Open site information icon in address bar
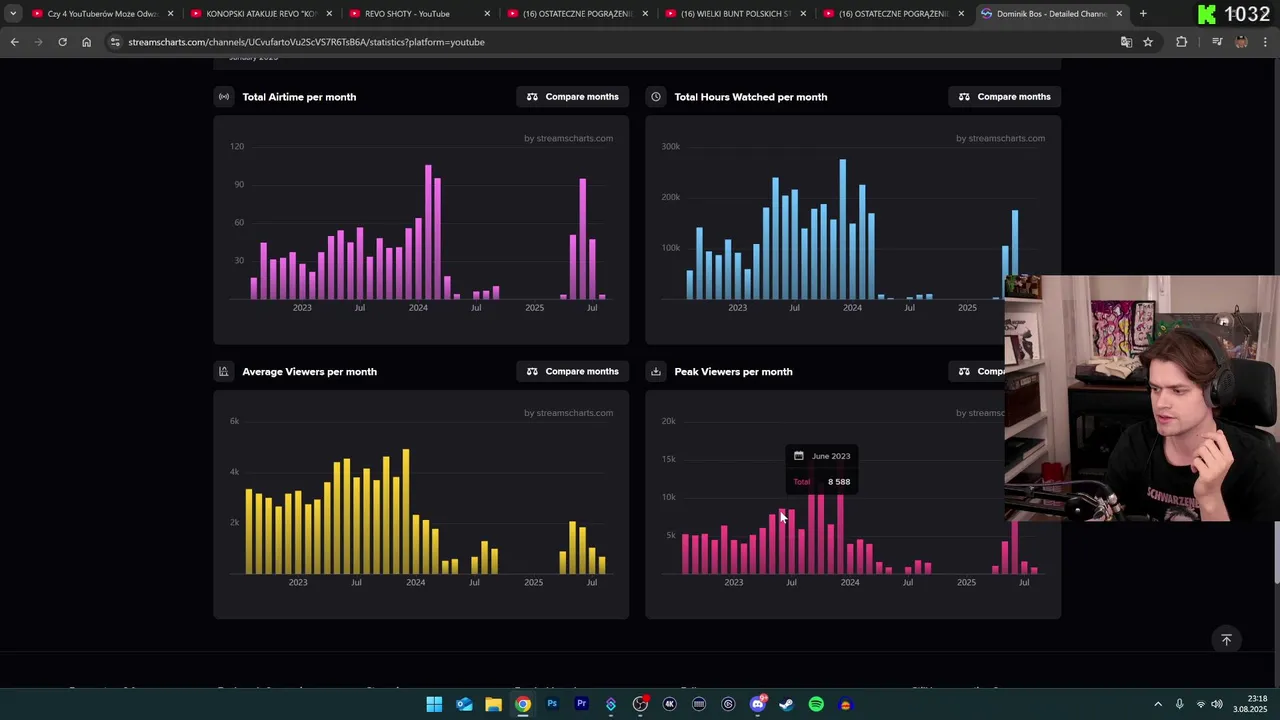 (x=115, y=42)
